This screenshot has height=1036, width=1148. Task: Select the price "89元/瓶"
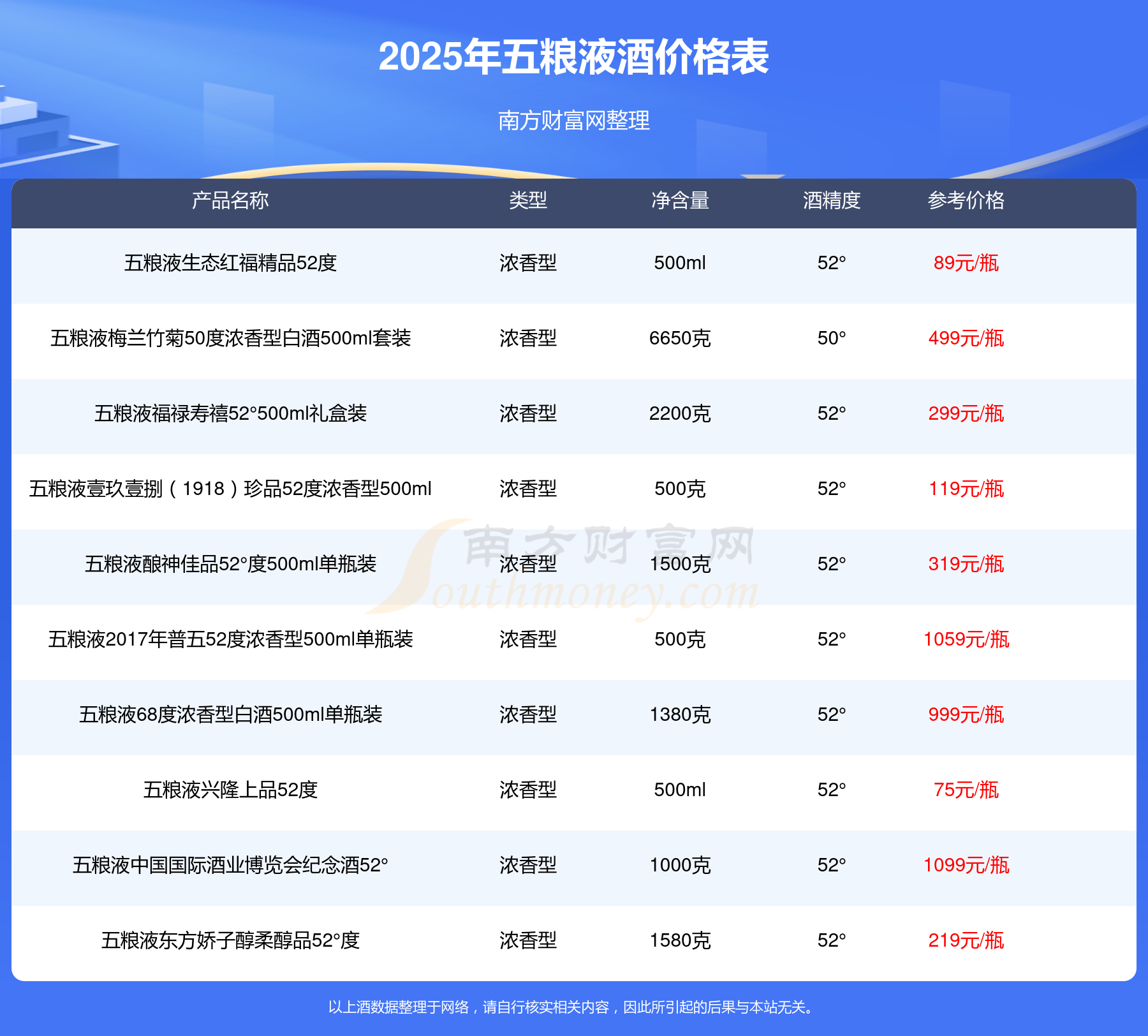(x=966, y=263)
